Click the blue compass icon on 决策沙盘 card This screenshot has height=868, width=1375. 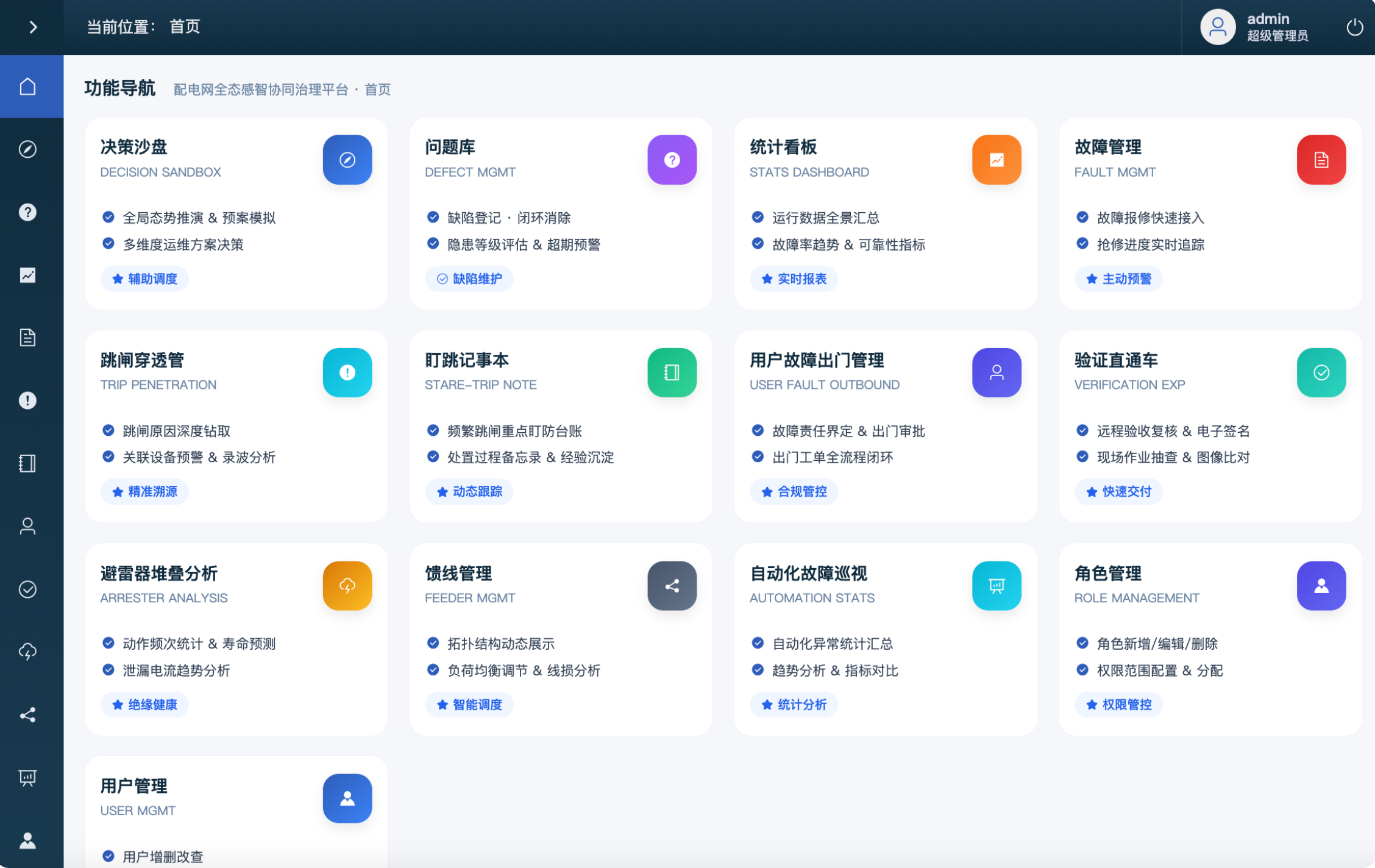pos(347,160)
